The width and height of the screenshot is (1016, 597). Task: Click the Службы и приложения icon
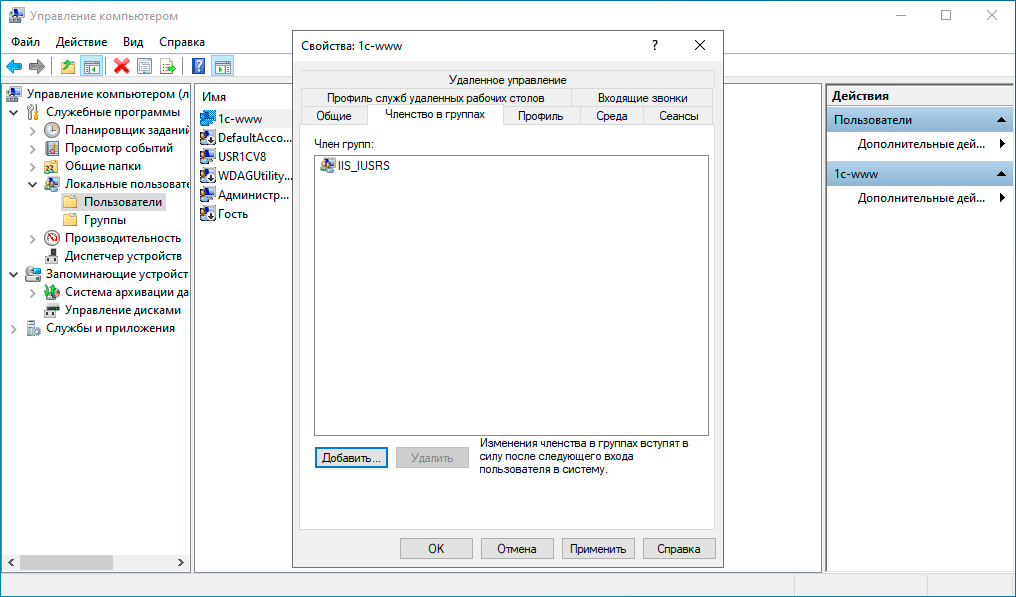coord(33,329)
